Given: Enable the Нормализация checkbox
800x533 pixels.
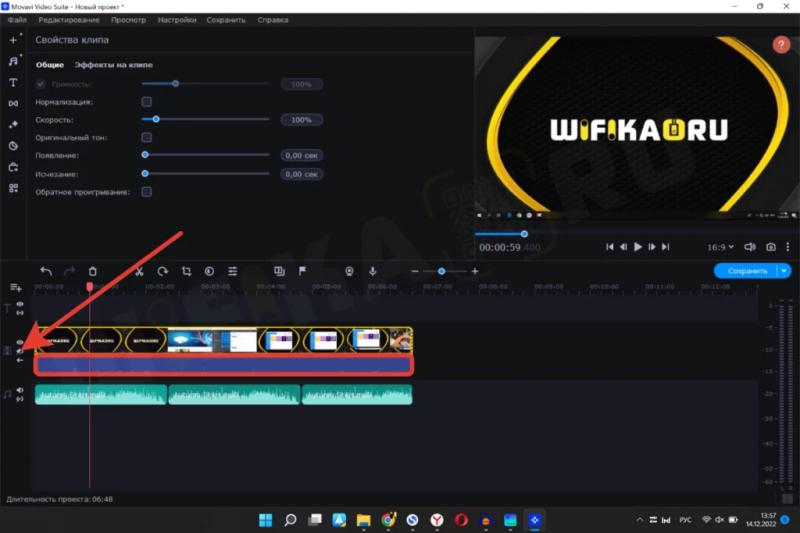Looking at the screenshot, I should [146, 102].
